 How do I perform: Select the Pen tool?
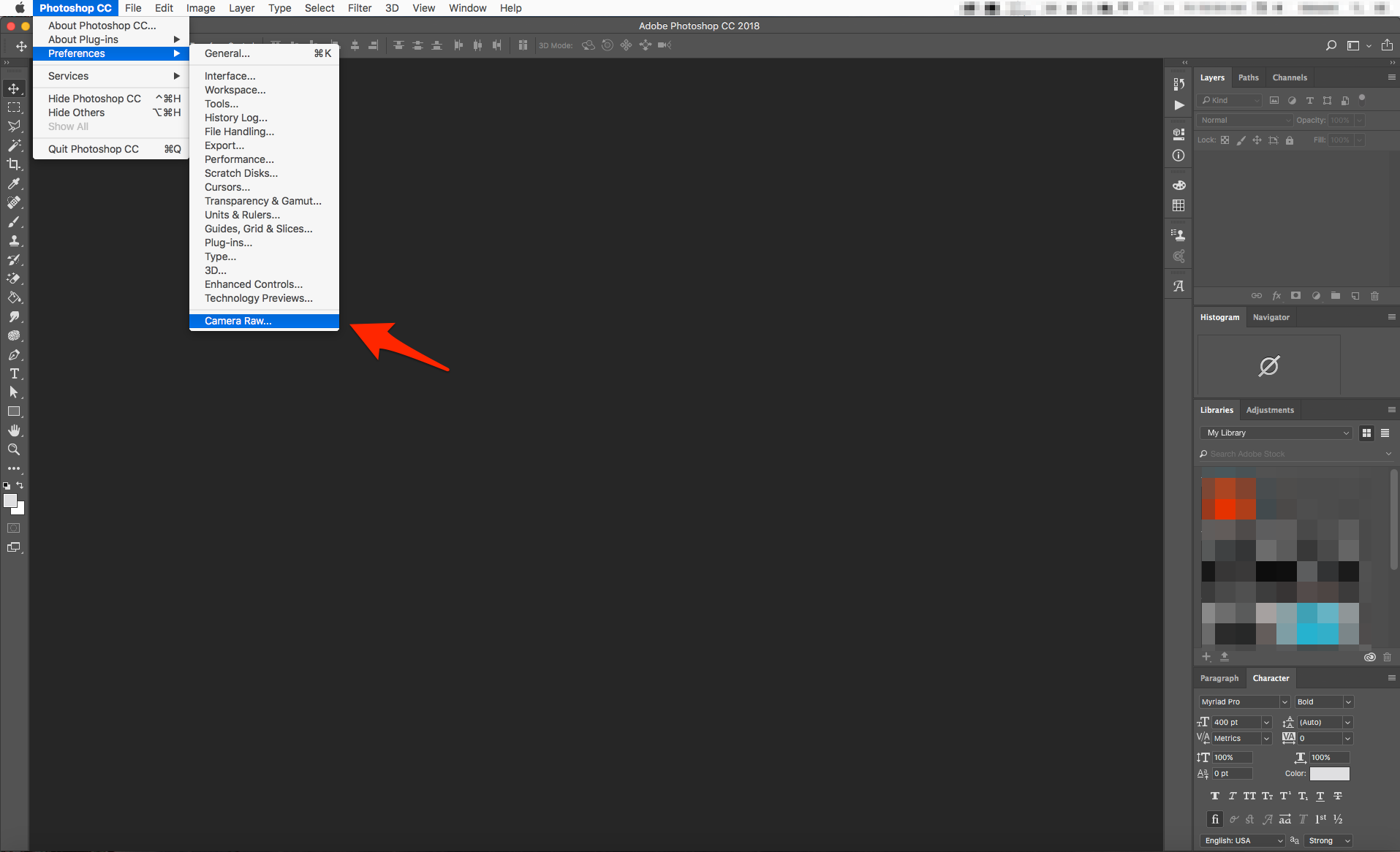click(14, 354)
